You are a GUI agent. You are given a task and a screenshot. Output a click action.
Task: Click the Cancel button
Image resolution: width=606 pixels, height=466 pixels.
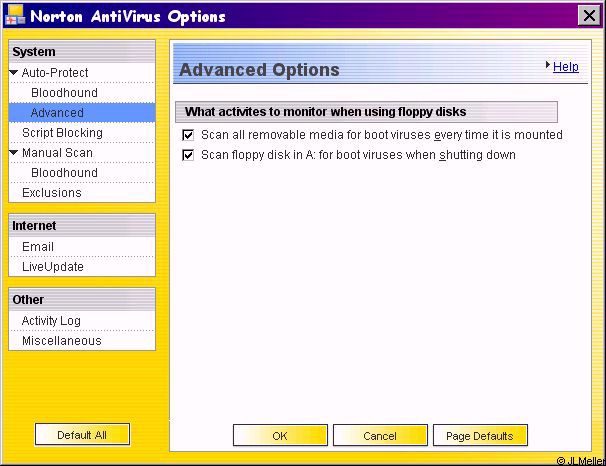[x=380, y=435]
